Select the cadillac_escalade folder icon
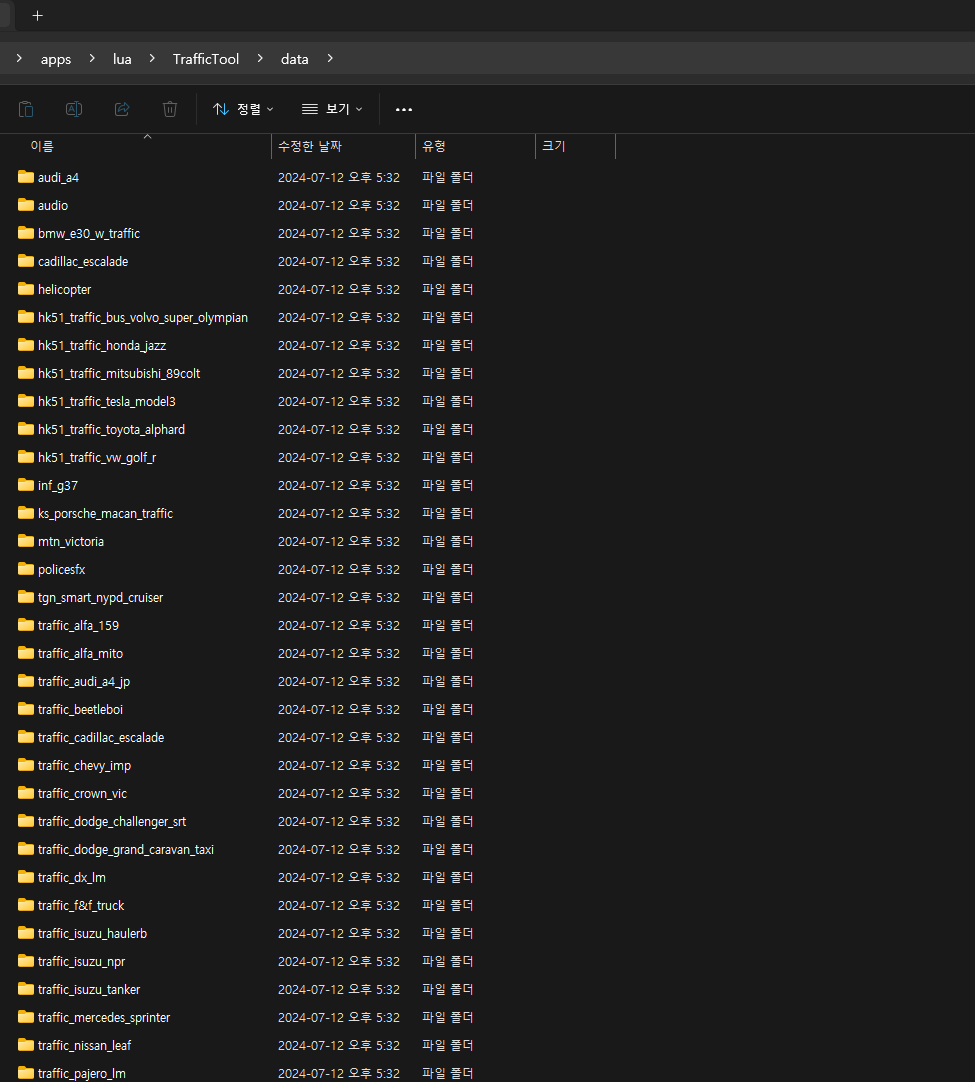Viewport: 975px width, 1082px height. pyautogui.click(x=26, y=261)
